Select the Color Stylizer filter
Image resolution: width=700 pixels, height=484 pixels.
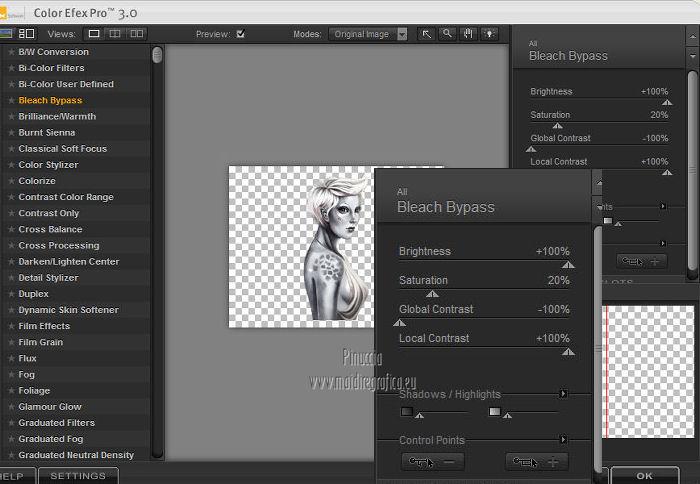point(48,165)
